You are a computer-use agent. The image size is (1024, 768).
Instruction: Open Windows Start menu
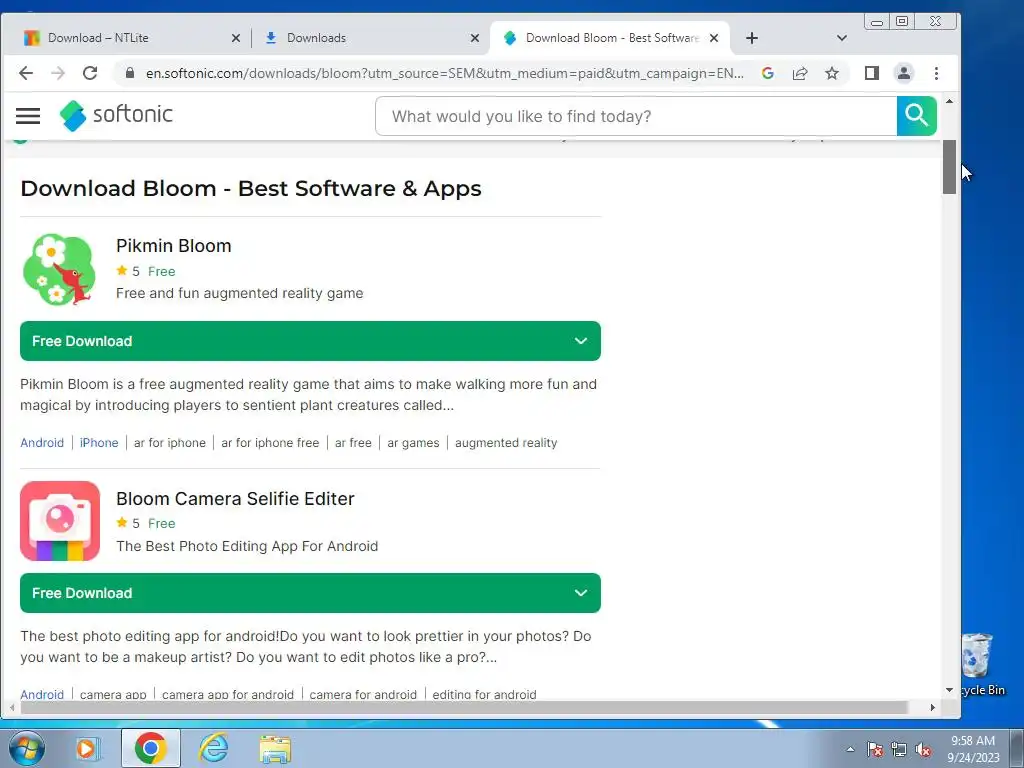(27, 748)
